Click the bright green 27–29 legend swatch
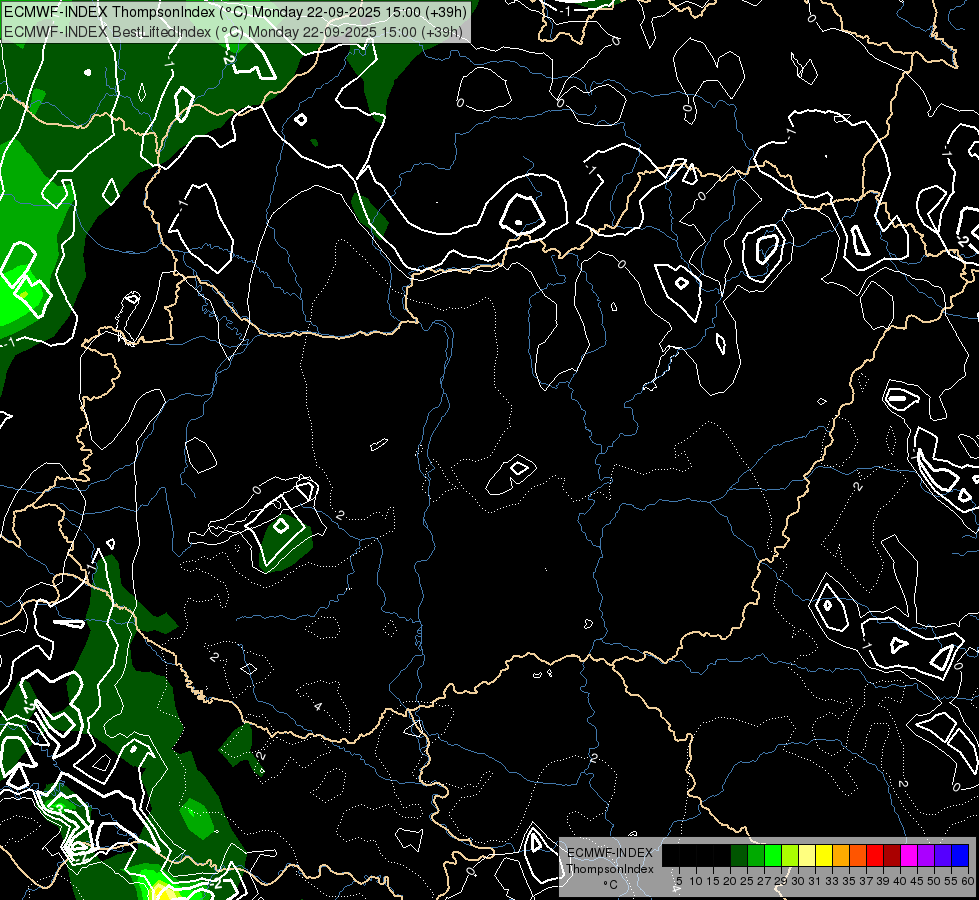 click(773, 856)
